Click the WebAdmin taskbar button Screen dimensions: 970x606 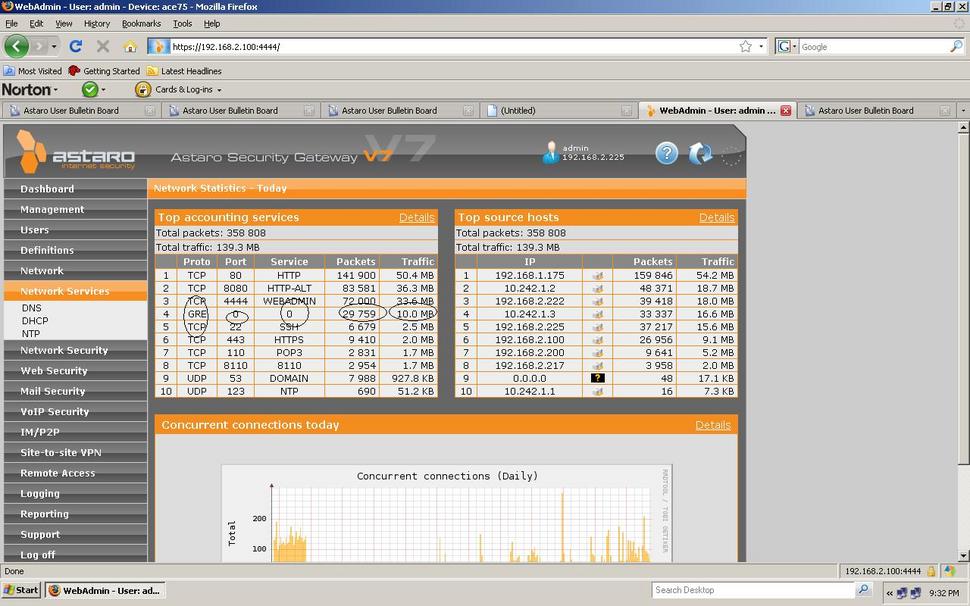[x=105, y=590]
